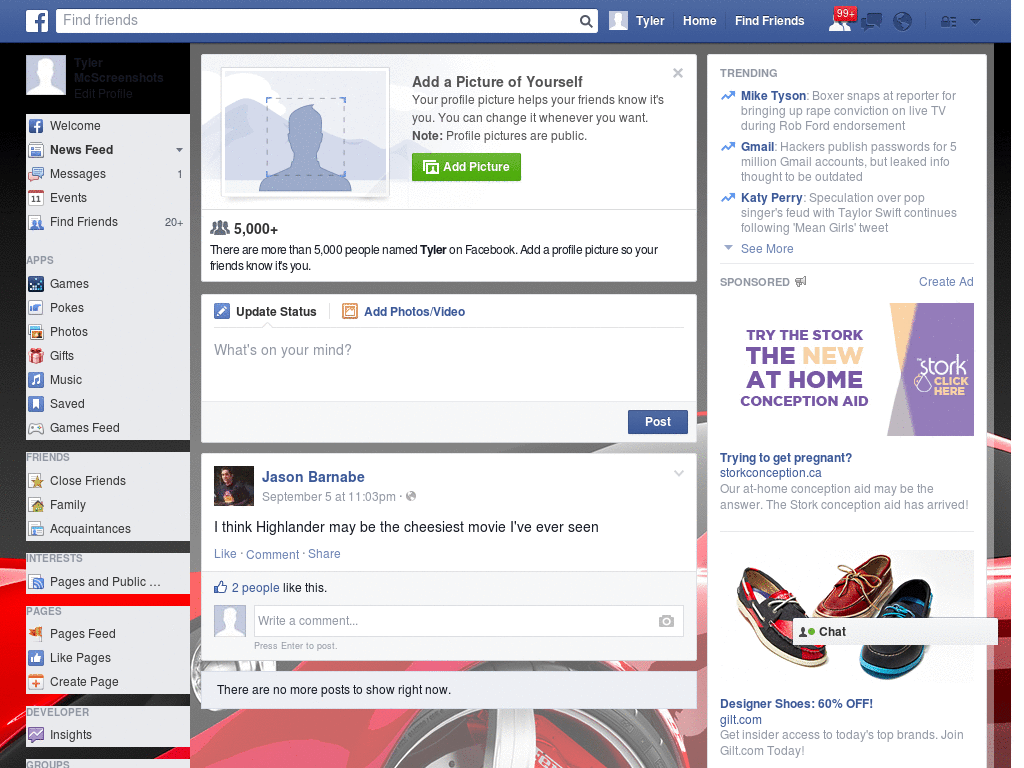Share the Highlander post
This screenshot has height=768, width=1024.
click(324, 554)
